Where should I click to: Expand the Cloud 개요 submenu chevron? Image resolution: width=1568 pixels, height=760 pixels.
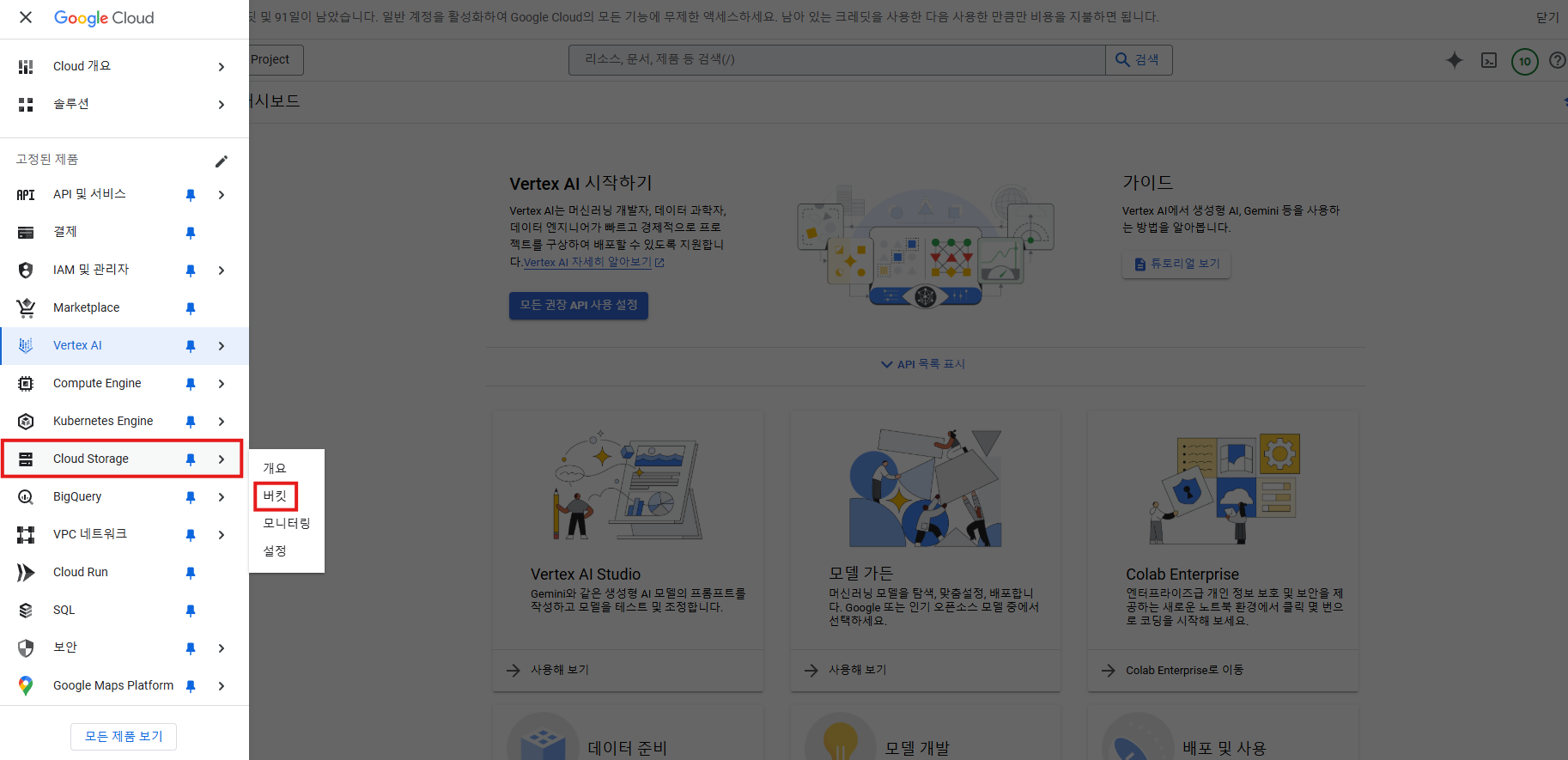coord(222,67)
